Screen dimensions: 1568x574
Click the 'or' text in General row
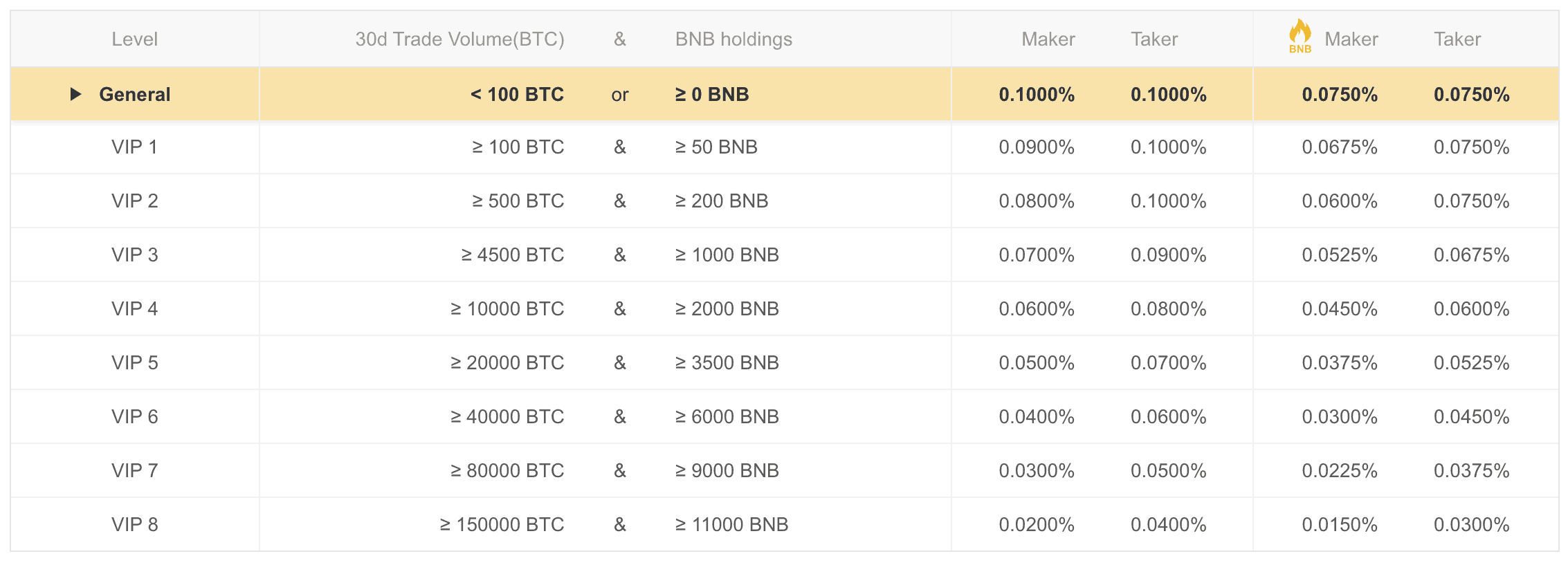click(x=619, y=95)
